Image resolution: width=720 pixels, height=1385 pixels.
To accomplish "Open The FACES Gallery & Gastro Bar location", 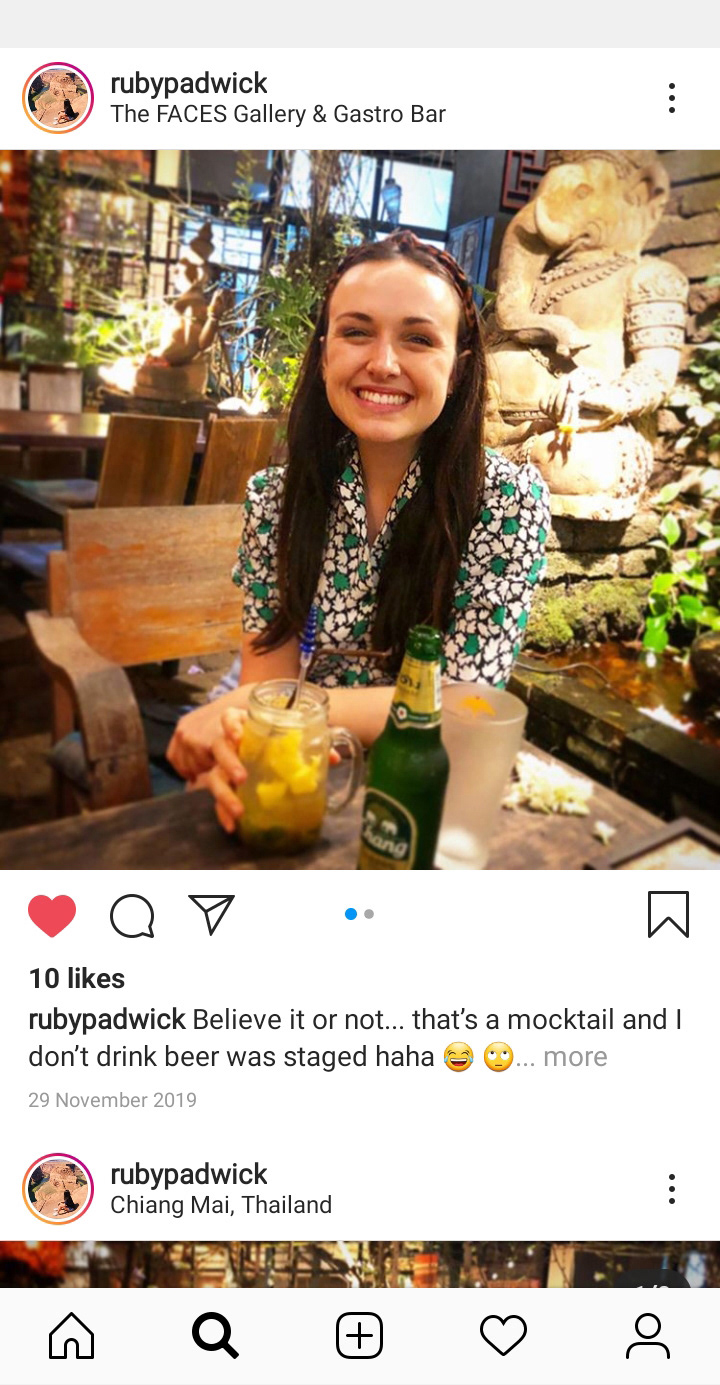I will [x=278, y=114].
